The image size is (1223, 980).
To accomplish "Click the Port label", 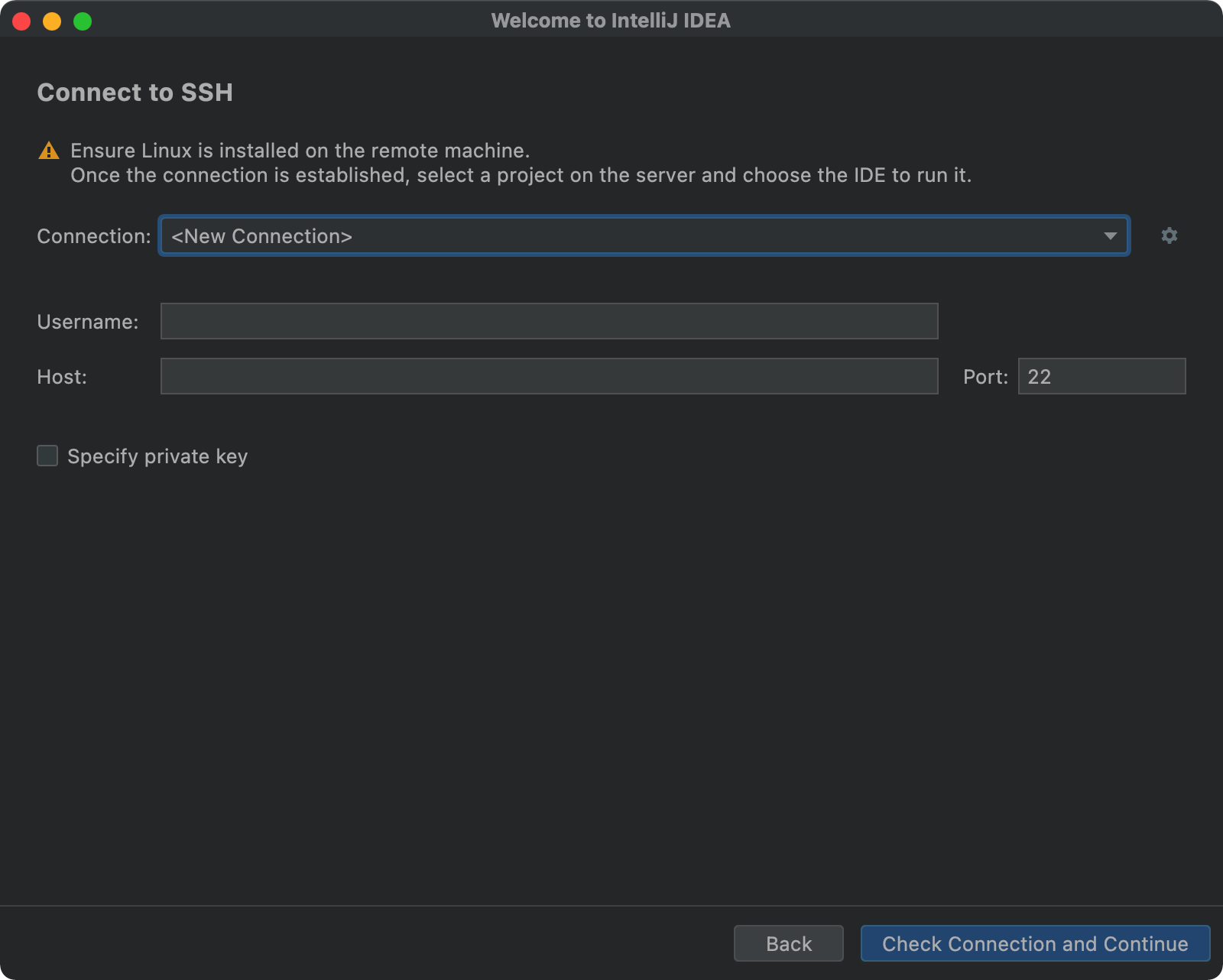I will pyautogui.click(x=985, y=377).
